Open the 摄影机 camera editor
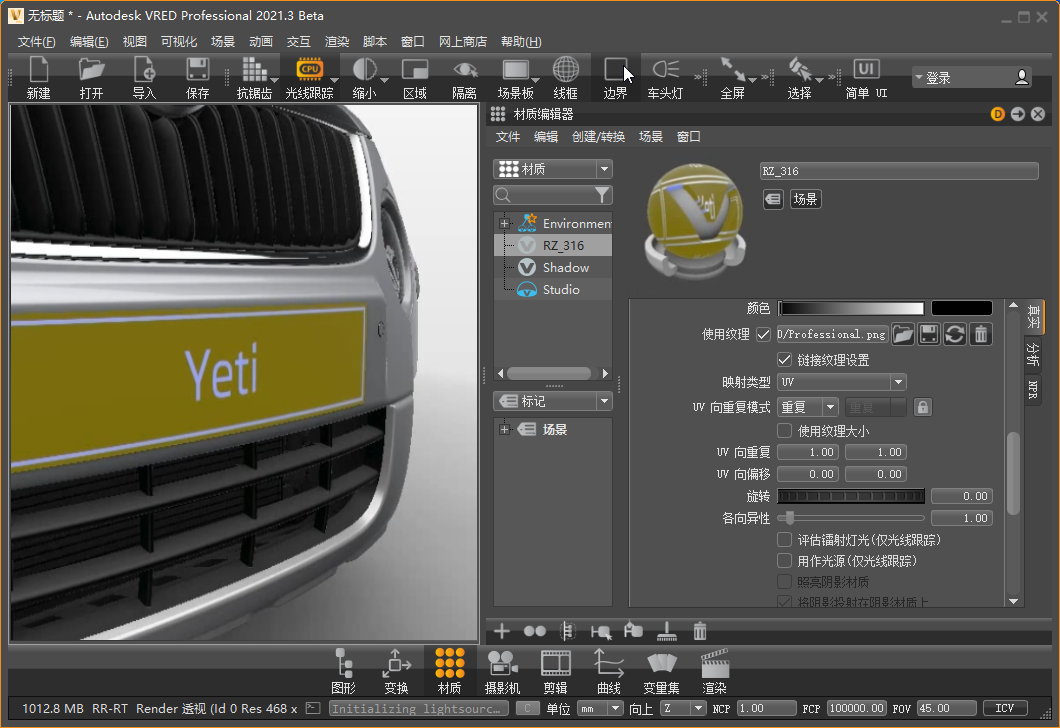 [x=502, y=671]
